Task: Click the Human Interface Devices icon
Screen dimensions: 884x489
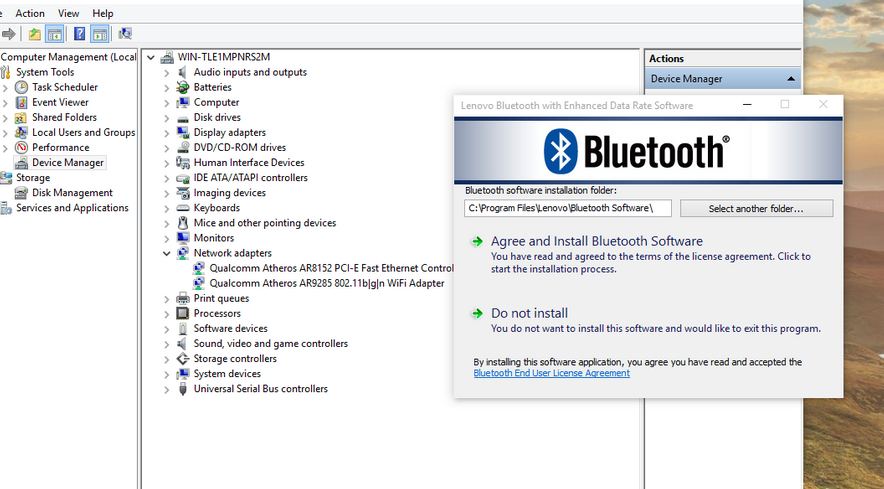Action: (x=183, y=162)
